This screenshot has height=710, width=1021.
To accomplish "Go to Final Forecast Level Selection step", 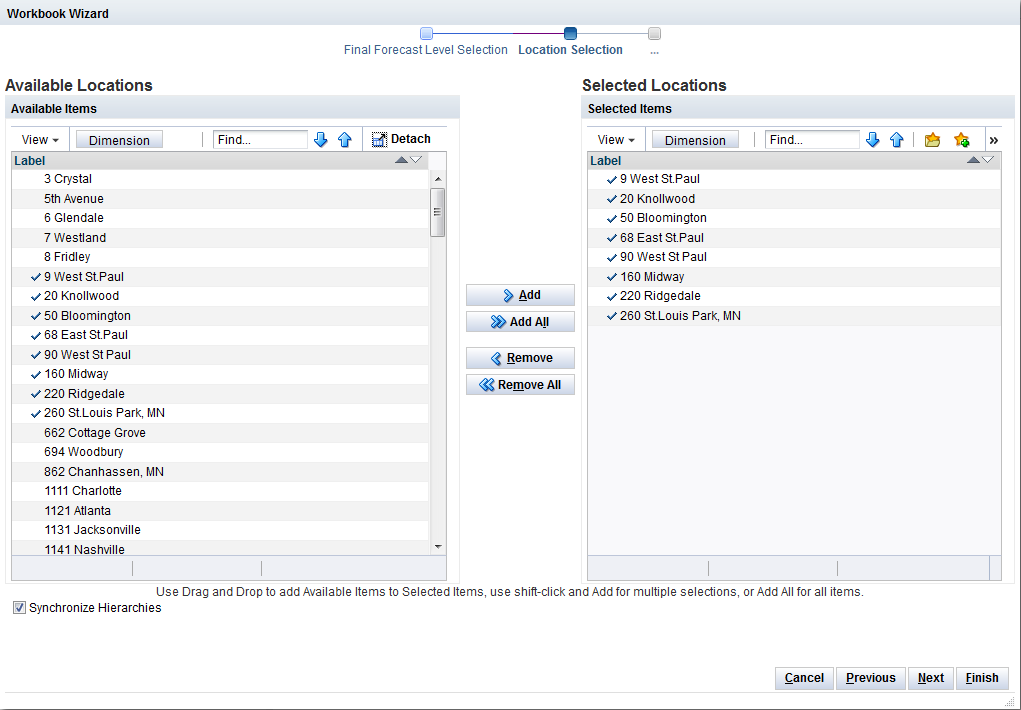I will click(426, 50).
